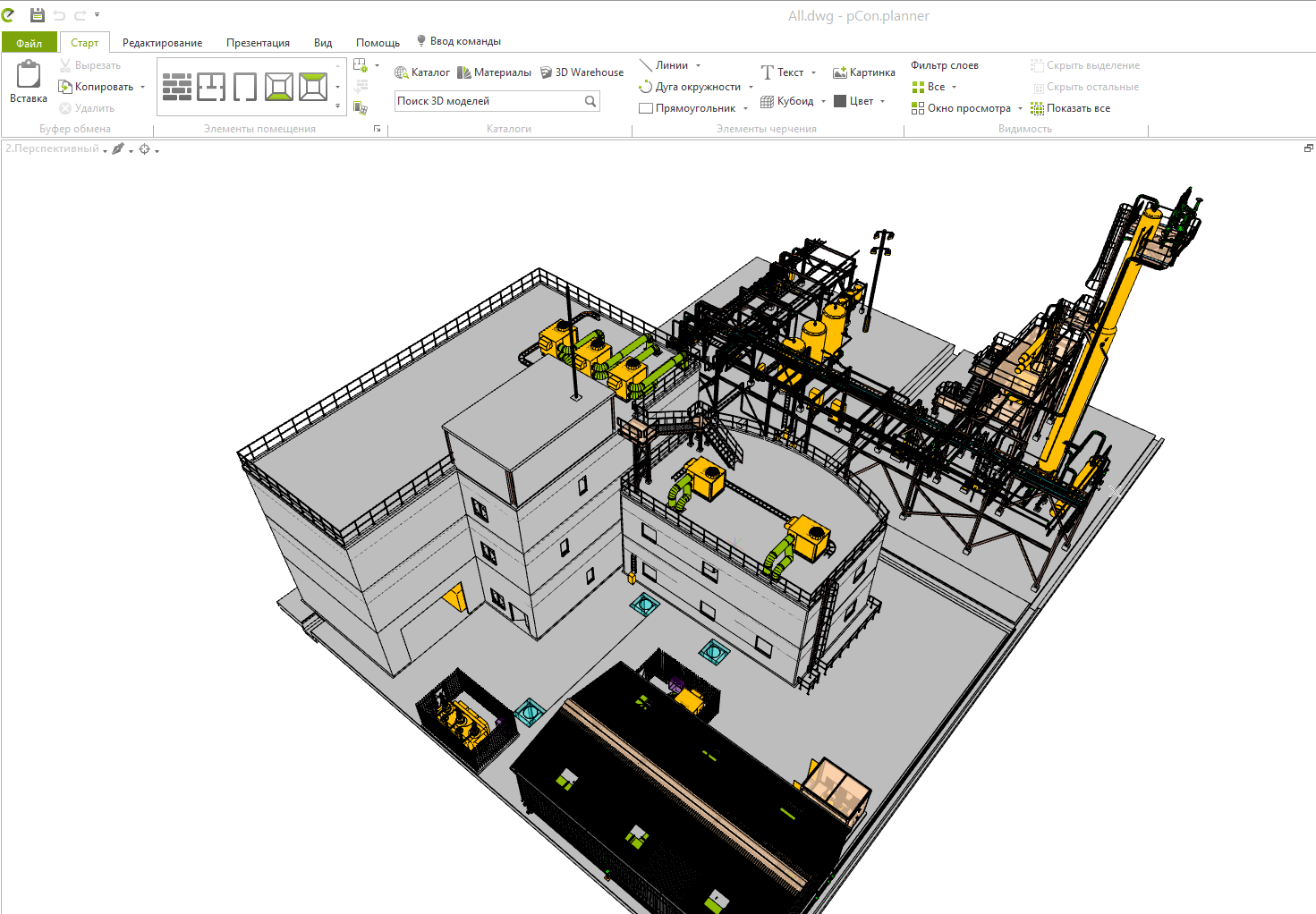Insert a Картинка image
This screenshot has height=914, width=1316.
point(863,72)
